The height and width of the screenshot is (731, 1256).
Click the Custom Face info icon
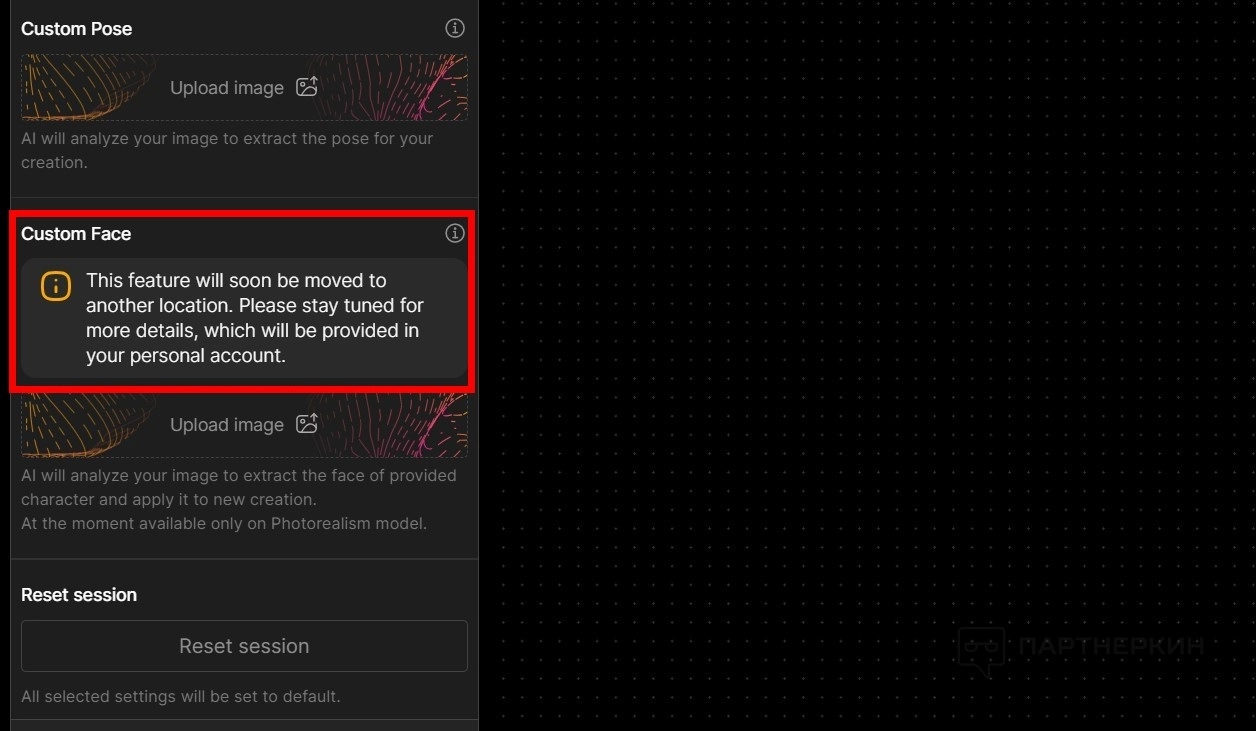pyautogui.click(x=455, y=233)
